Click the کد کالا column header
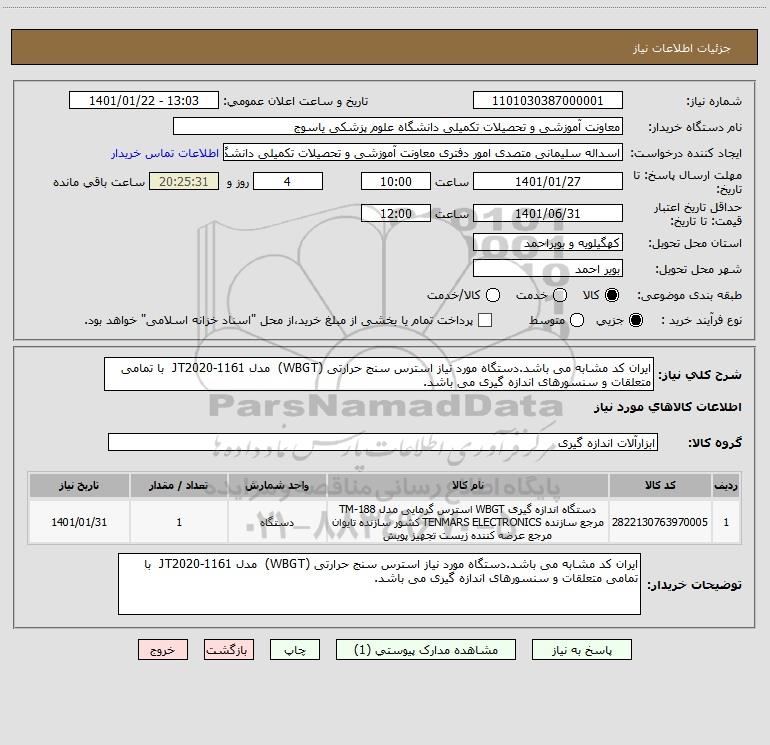Screen dimensions: 770x745 tap(660, 485)
